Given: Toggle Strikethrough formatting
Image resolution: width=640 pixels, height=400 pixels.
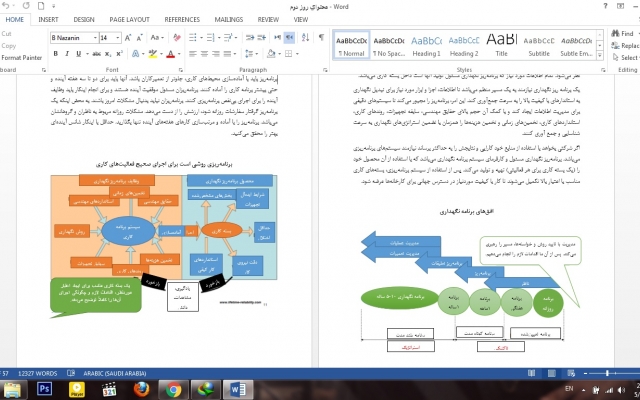Looking at the screenshot, I should (96, 53).
